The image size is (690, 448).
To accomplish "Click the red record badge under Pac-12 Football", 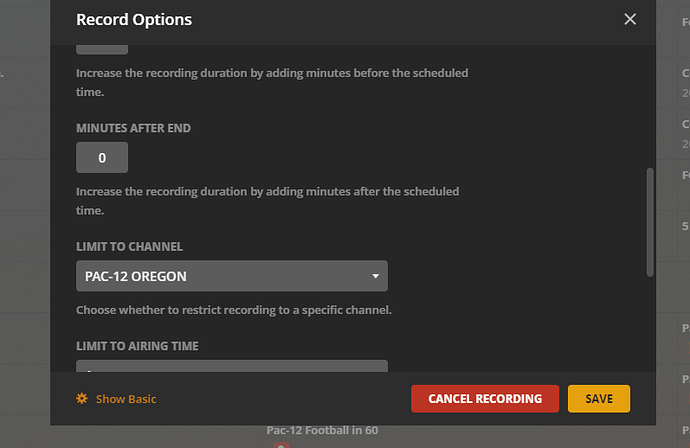I will 281,445.
